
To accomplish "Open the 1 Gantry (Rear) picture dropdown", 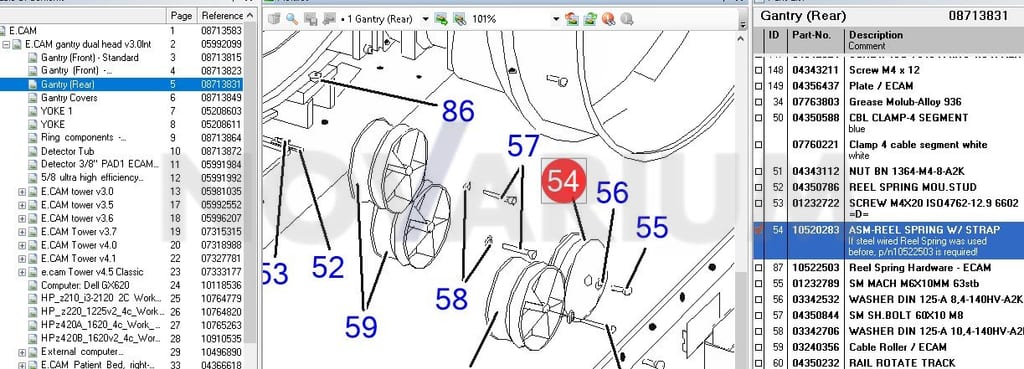I will (425, 19).
